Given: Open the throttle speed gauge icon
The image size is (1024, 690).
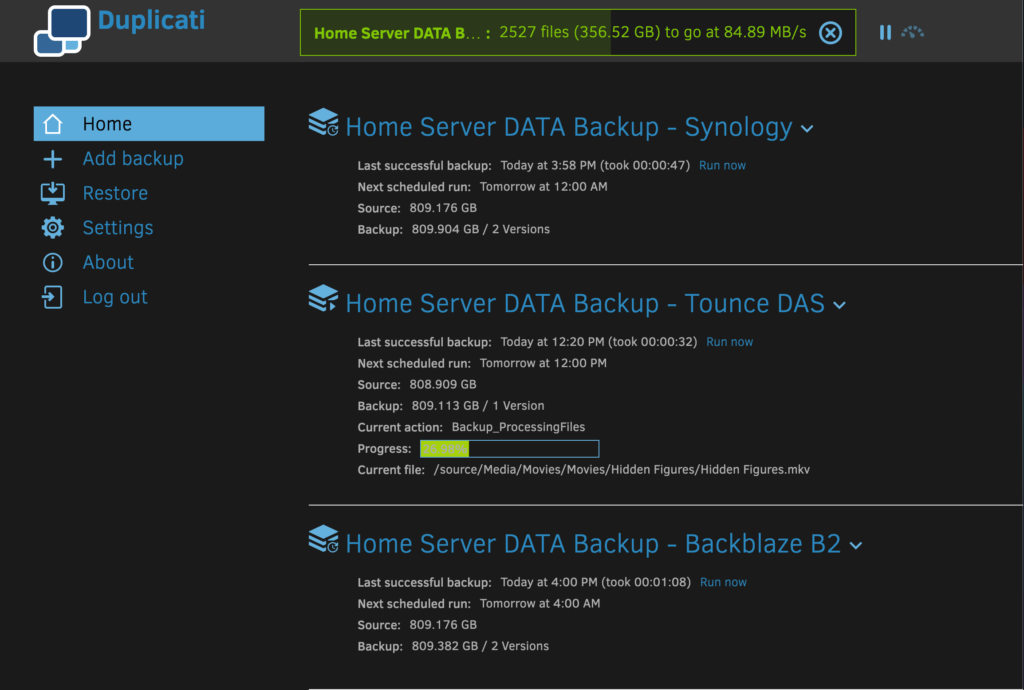Looking at the screenshot, I should (x=912, y=33).
